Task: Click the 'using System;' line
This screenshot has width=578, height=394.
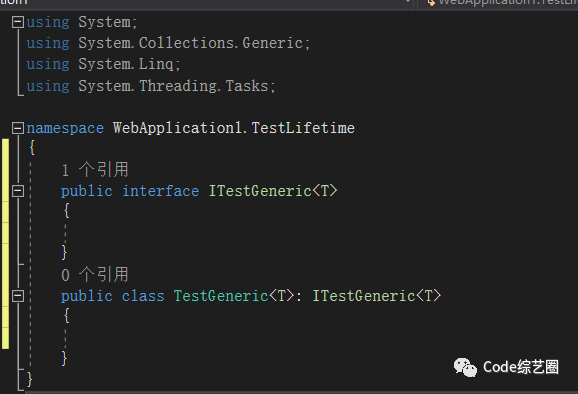Action: 82,22
